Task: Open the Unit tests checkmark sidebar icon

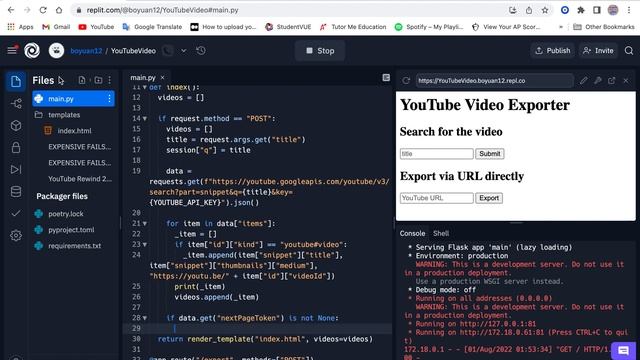Action: (16, 213)
